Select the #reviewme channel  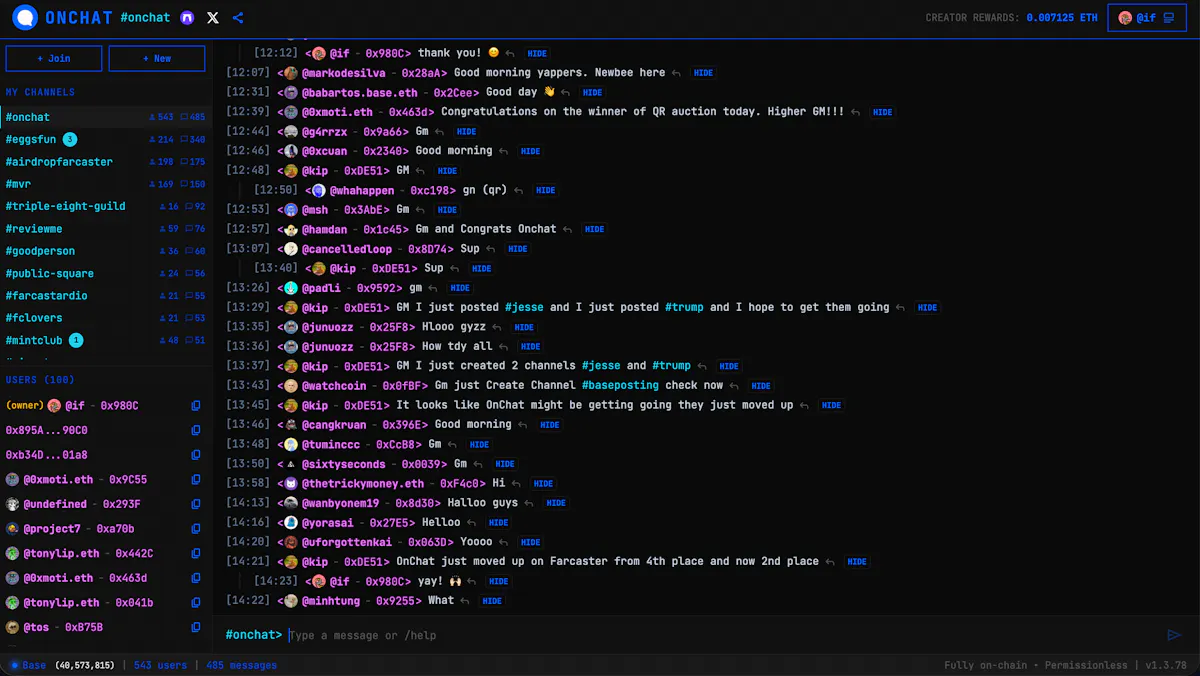coord(105,229)
